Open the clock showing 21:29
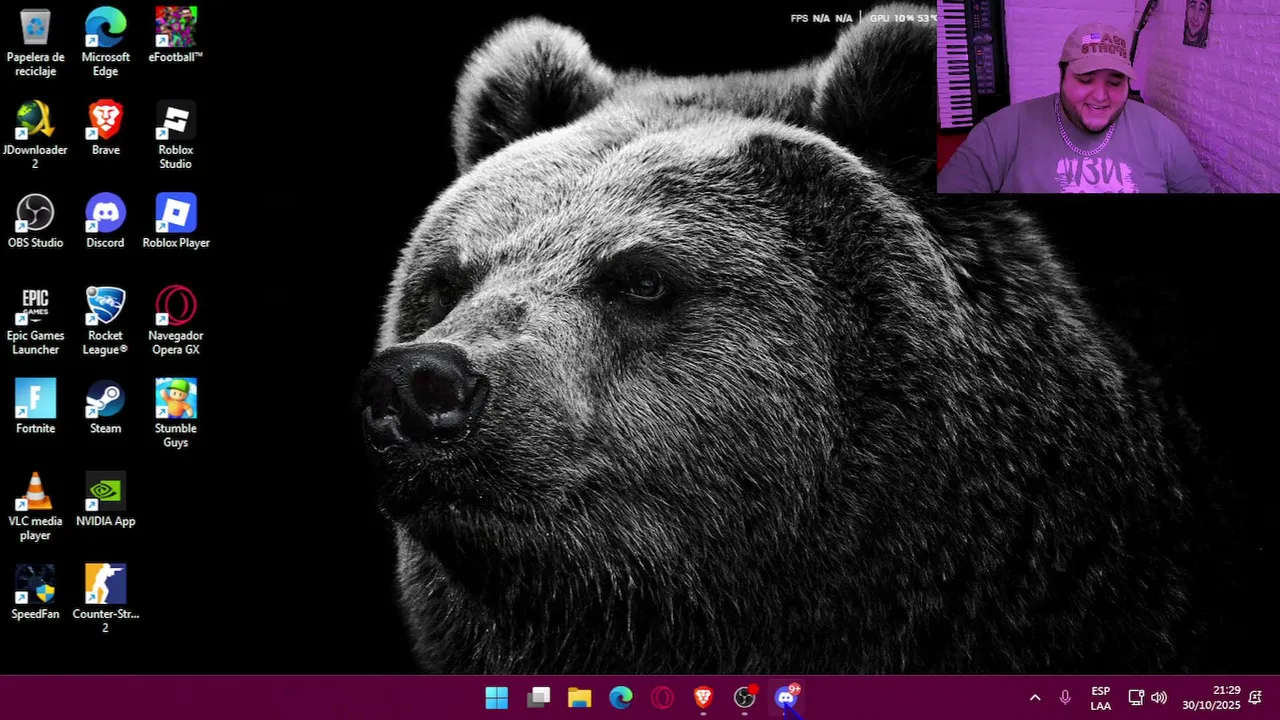This screenshot has width=1280, height=720. tap(1211, 698)
